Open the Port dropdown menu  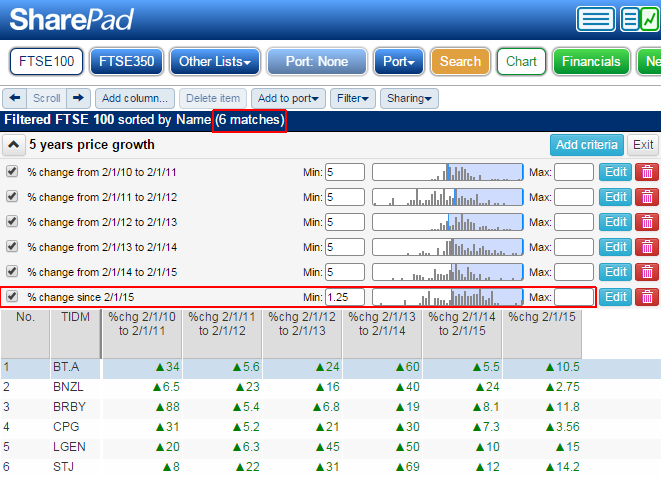(399, 62)
